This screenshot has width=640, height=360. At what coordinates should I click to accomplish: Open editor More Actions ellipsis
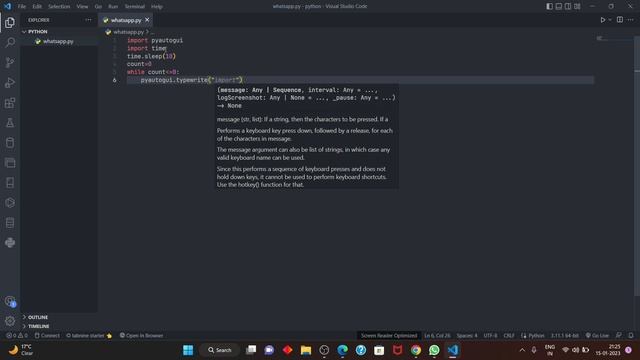pos(631,20)
